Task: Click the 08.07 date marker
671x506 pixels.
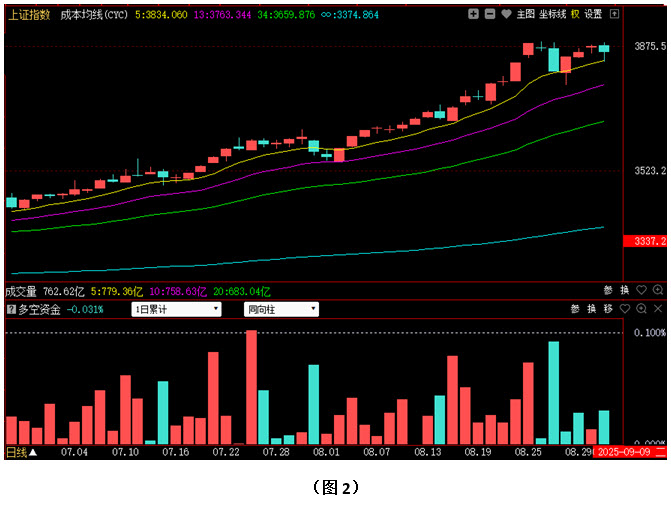Action: [377, 452]
